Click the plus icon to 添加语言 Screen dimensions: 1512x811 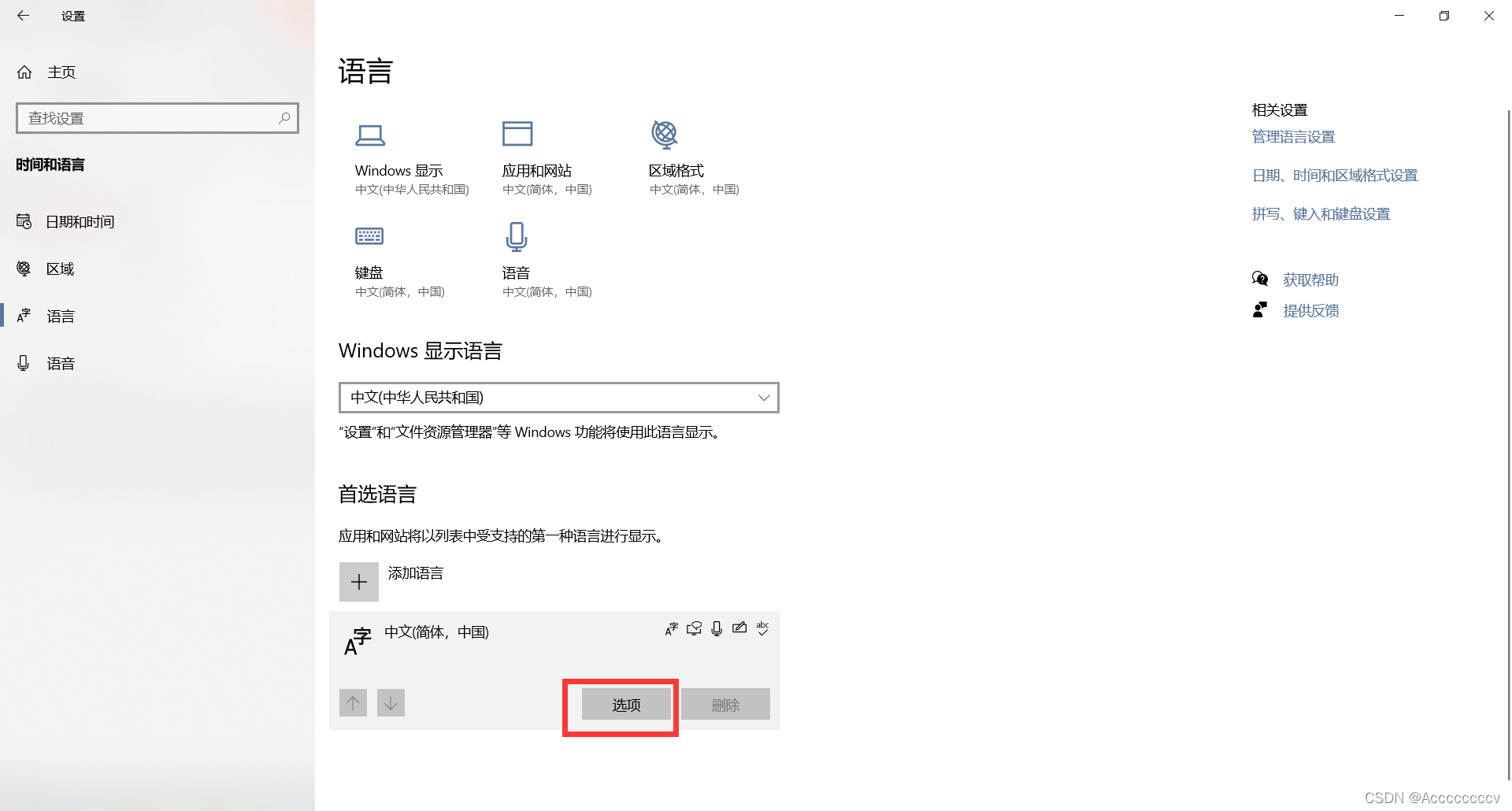pos(359,582)
